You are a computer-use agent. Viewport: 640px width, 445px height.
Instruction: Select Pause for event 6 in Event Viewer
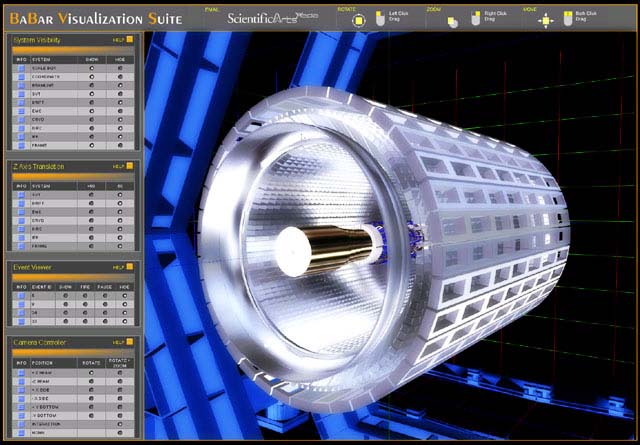(x=105, y=296)
